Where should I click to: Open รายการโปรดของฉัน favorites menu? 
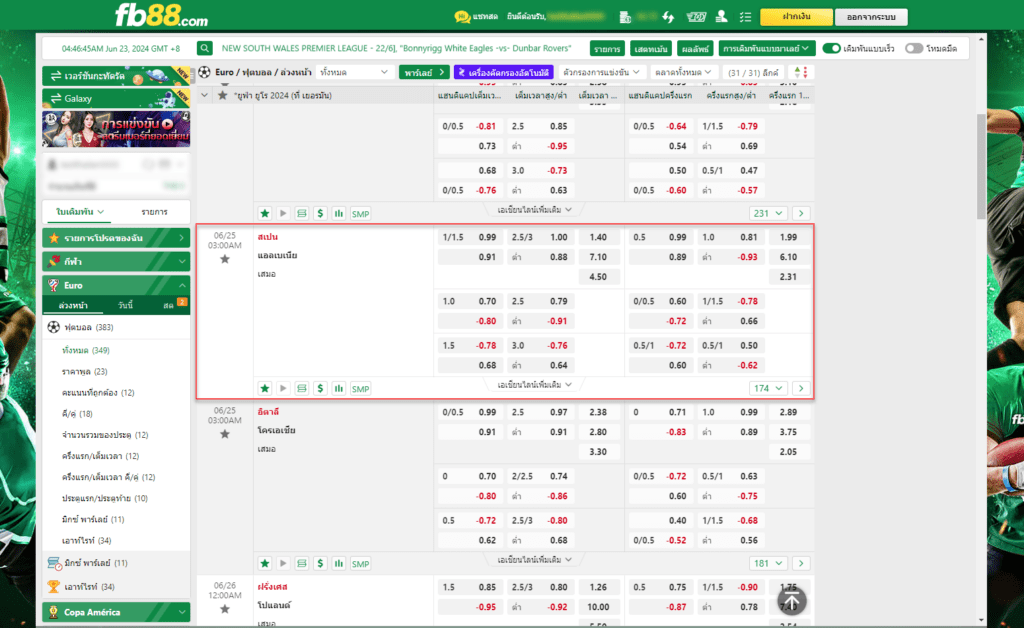[x=116, y=238]
